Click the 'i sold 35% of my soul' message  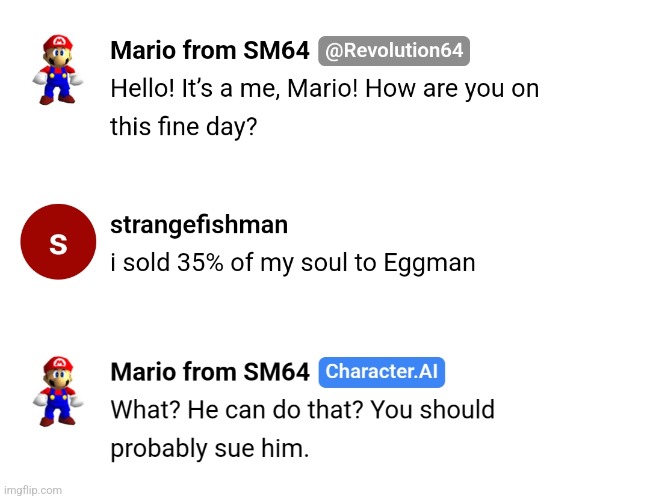pos(293,263)
